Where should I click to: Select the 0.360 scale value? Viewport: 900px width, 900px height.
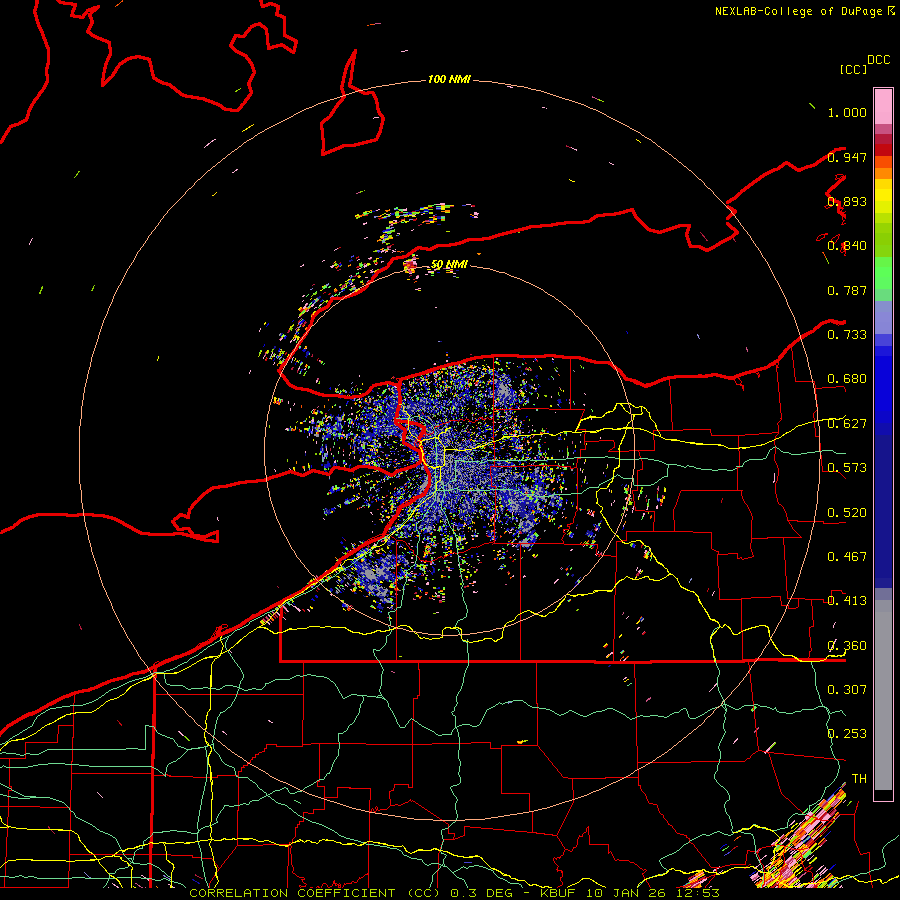pos(847,646)
